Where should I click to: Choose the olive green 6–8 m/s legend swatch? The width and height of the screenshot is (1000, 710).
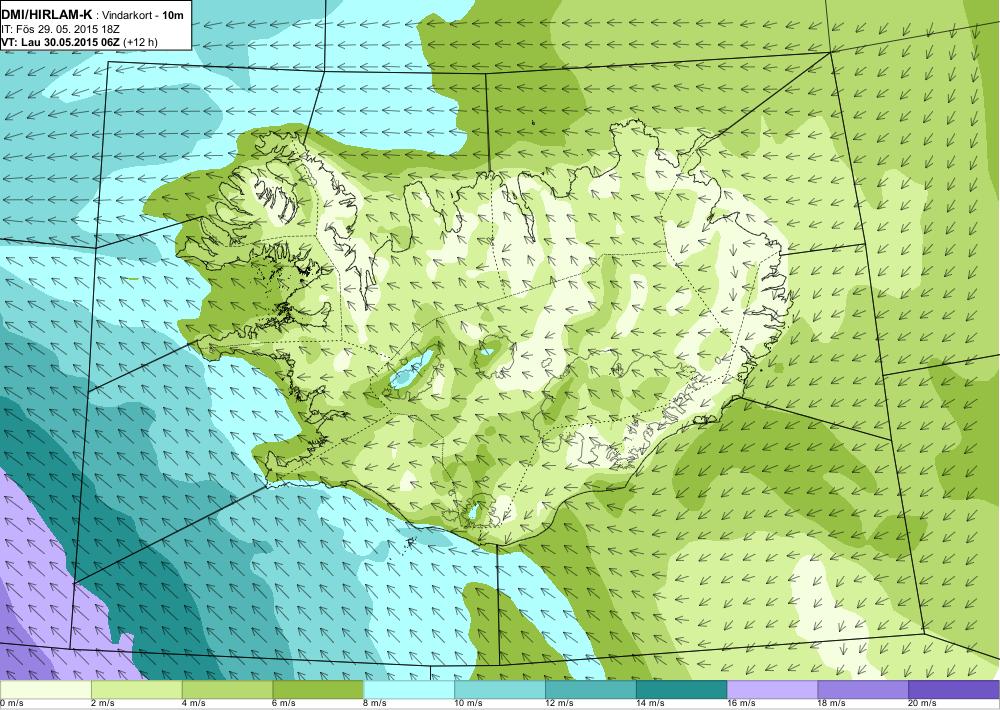pyautogui.click(x=318, y=690)
